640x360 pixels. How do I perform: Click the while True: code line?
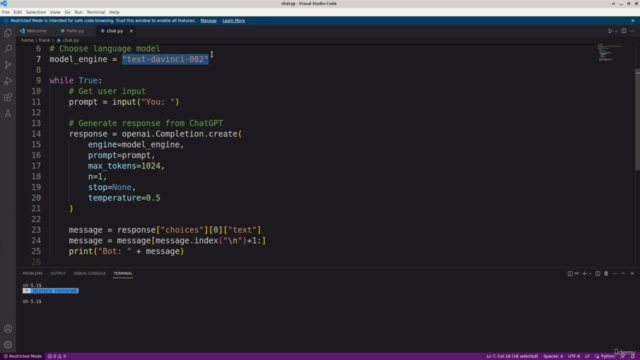76,80
